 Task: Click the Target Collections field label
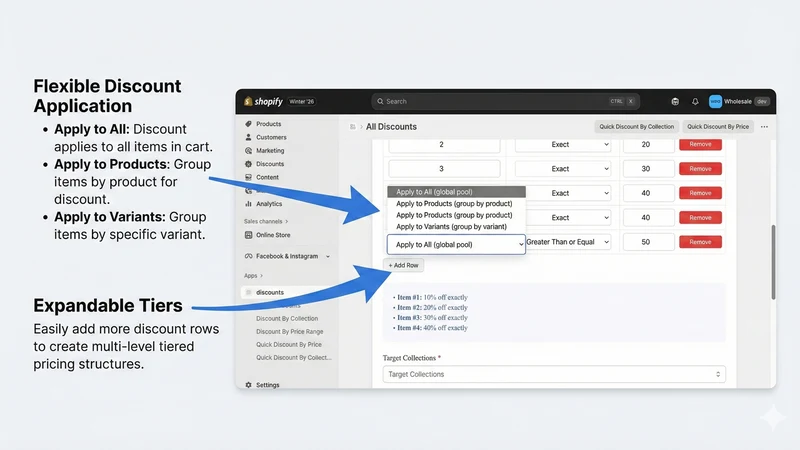(412, 358)
